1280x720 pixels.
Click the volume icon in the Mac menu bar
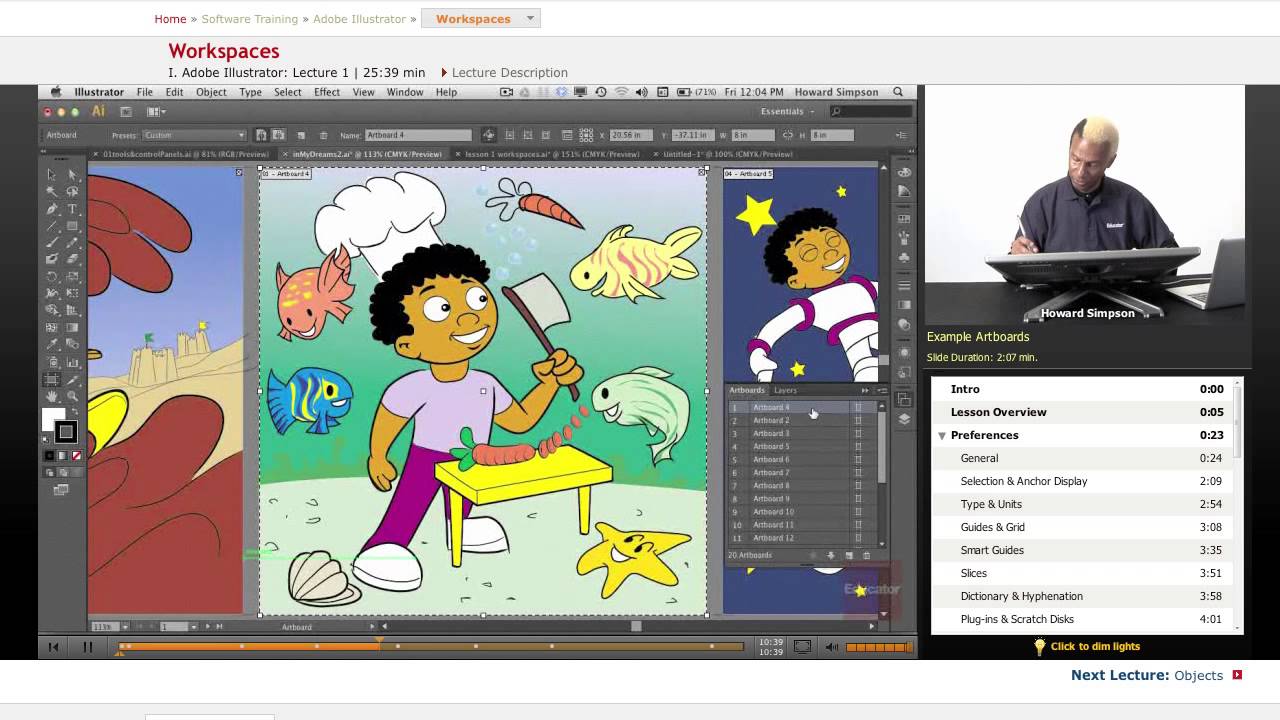[641, 92]
